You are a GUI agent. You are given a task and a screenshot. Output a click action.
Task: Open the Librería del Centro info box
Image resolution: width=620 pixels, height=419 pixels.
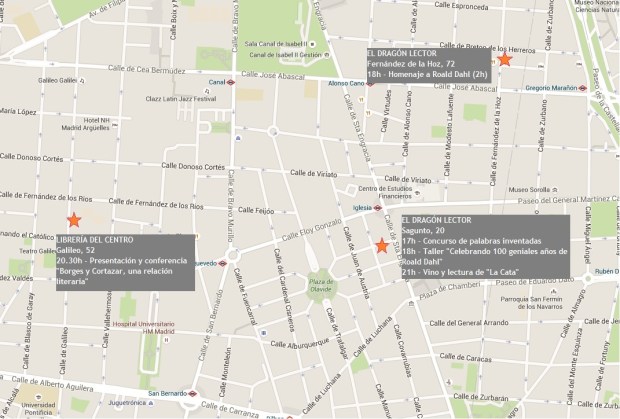point(126,262)
